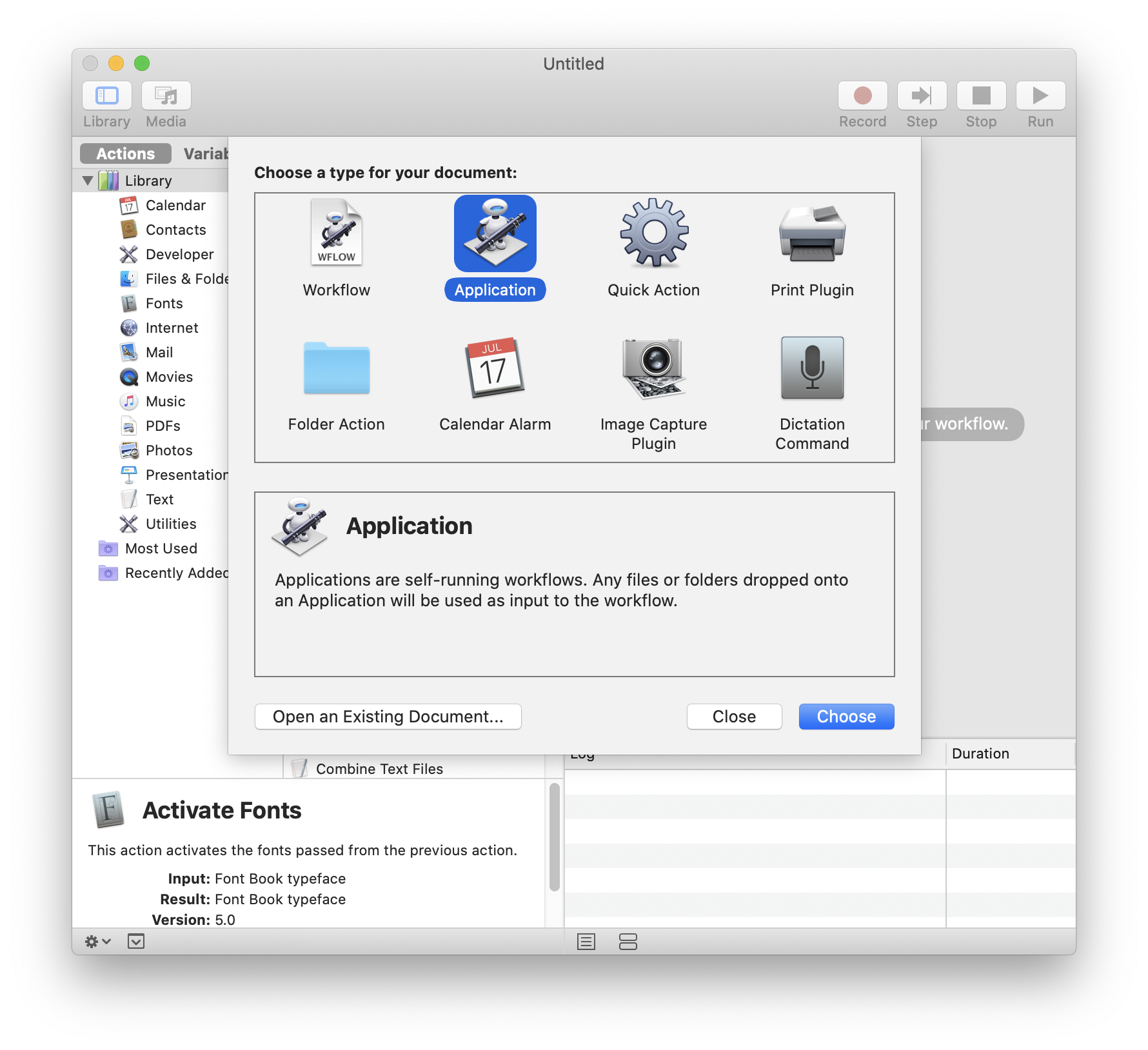The height and width of the screenshot is (1050, 1148).
Task: Collapse the Library disclosure triangle
Action: tap(88, 181)
